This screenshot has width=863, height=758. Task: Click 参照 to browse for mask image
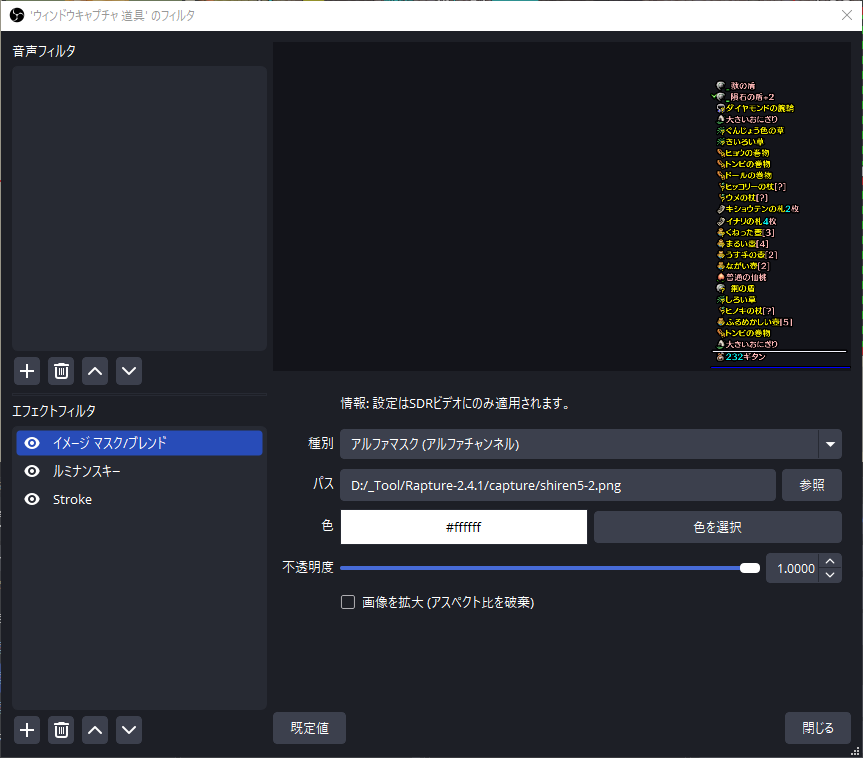(811, 485)
